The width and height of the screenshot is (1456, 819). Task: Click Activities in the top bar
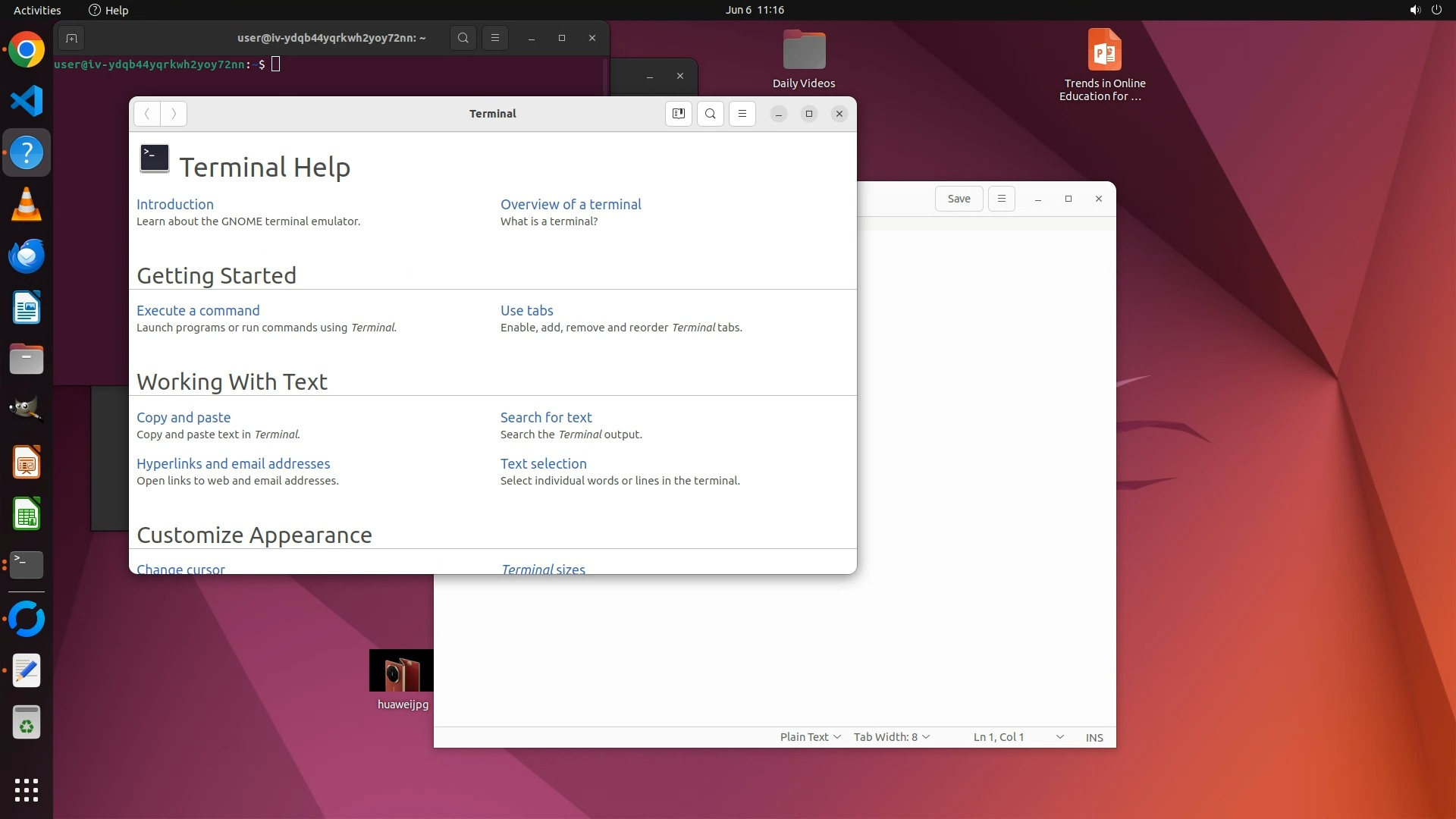[x=37, y=10]
